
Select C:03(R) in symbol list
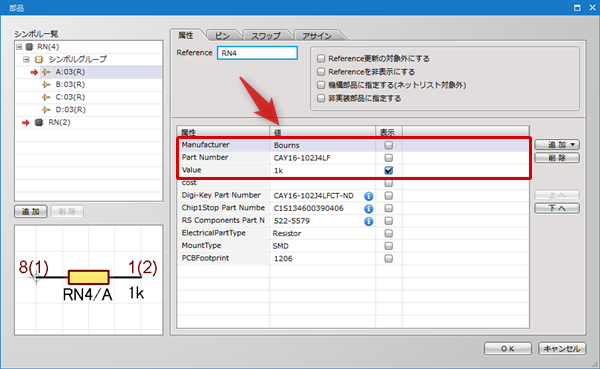[70, 97]
